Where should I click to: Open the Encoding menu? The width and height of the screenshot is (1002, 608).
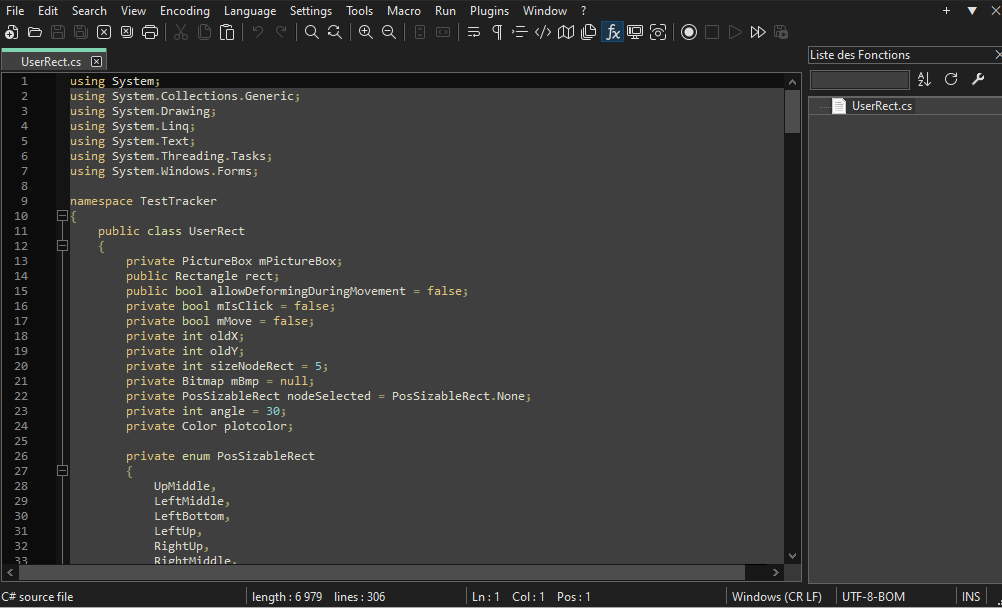(185, 11)
